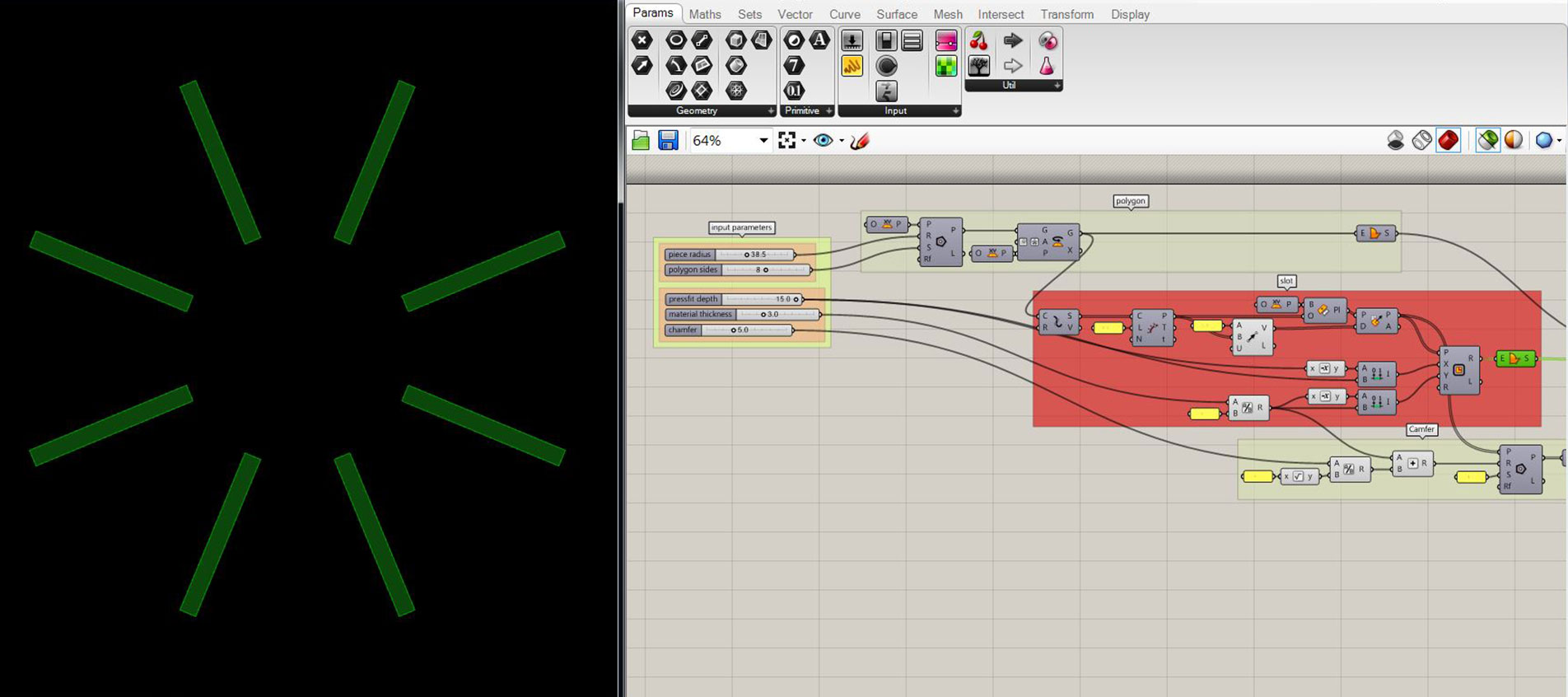Add a Number Slider input component
This screenshot has height=697, width=1568.
(852, 40)
